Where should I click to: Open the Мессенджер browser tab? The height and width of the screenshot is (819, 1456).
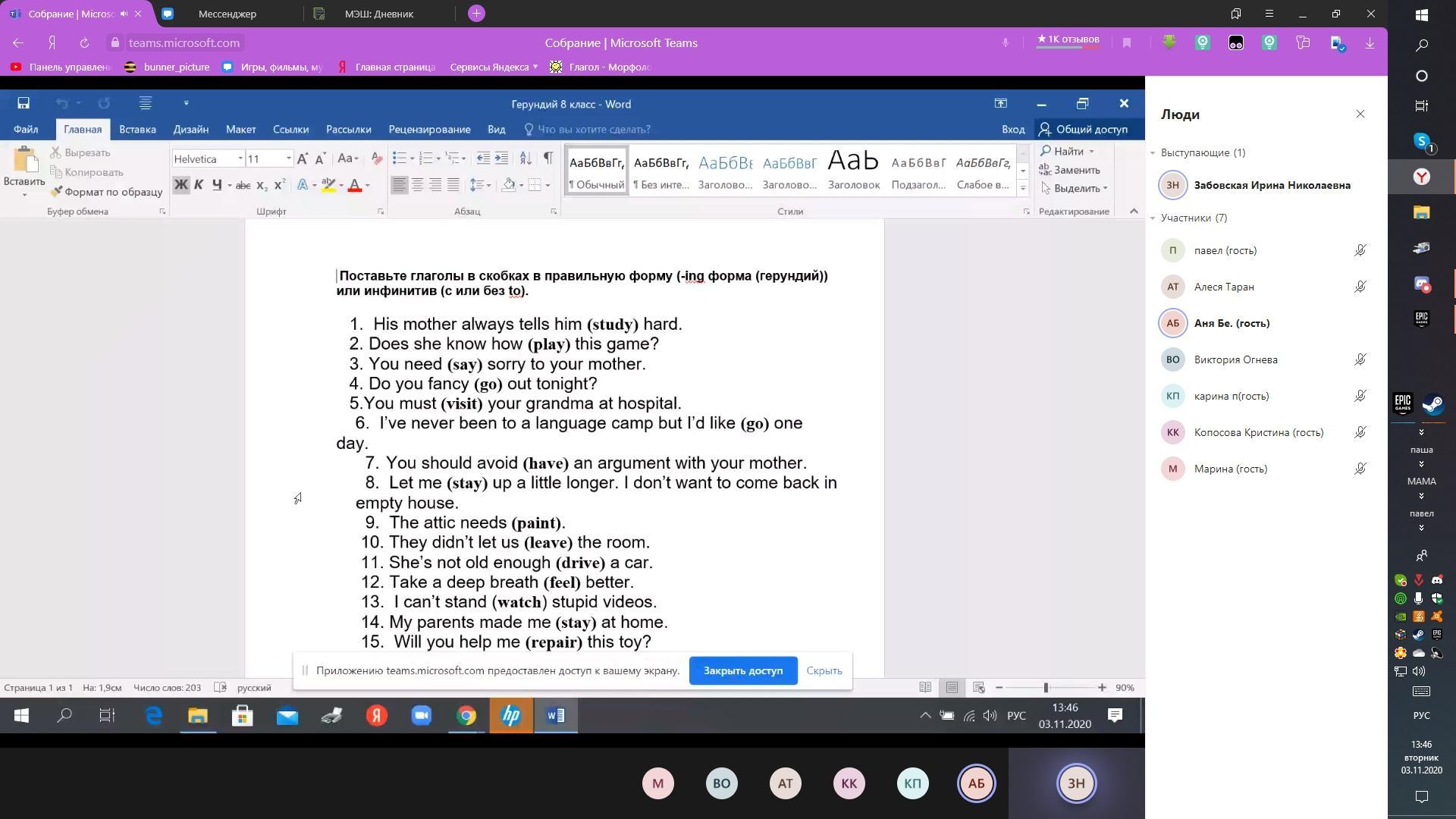pyautogui.click(x=227, y=14)
